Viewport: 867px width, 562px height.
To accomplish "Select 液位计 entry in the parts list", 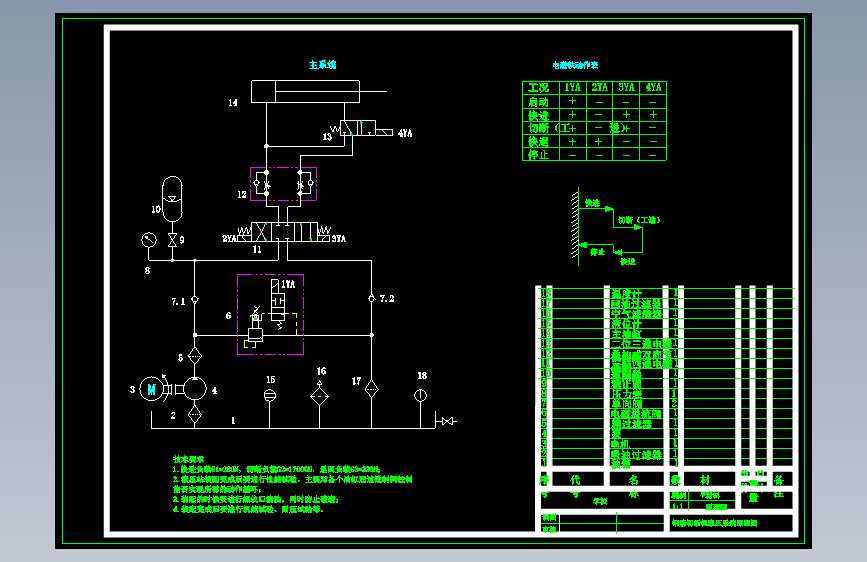I will [x=626, y=324].
